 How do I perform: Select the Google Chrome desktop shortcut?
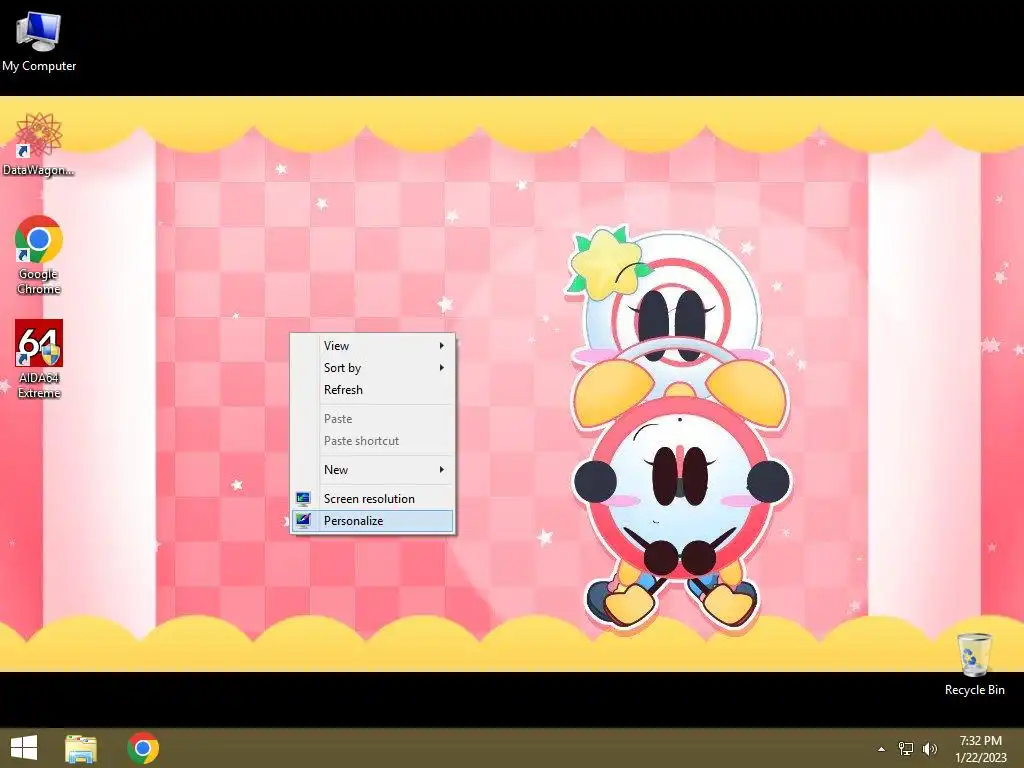39,255
